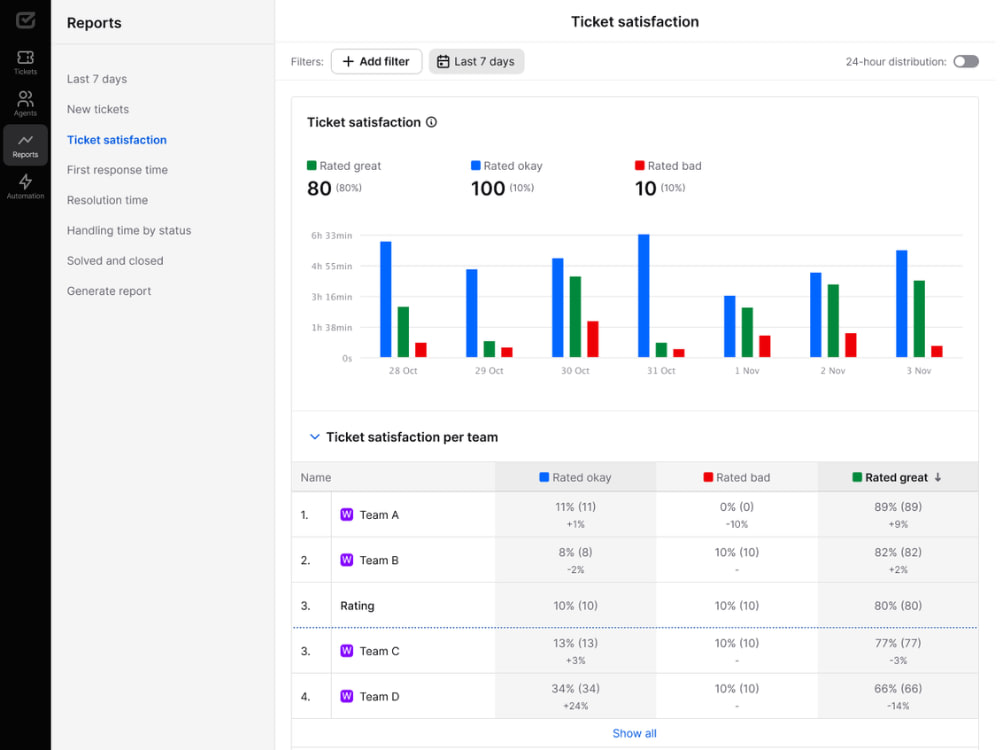Sort table by Rated great column
Image resolution: width=1000 pixels, height=750 pixels.
(897, 477)
